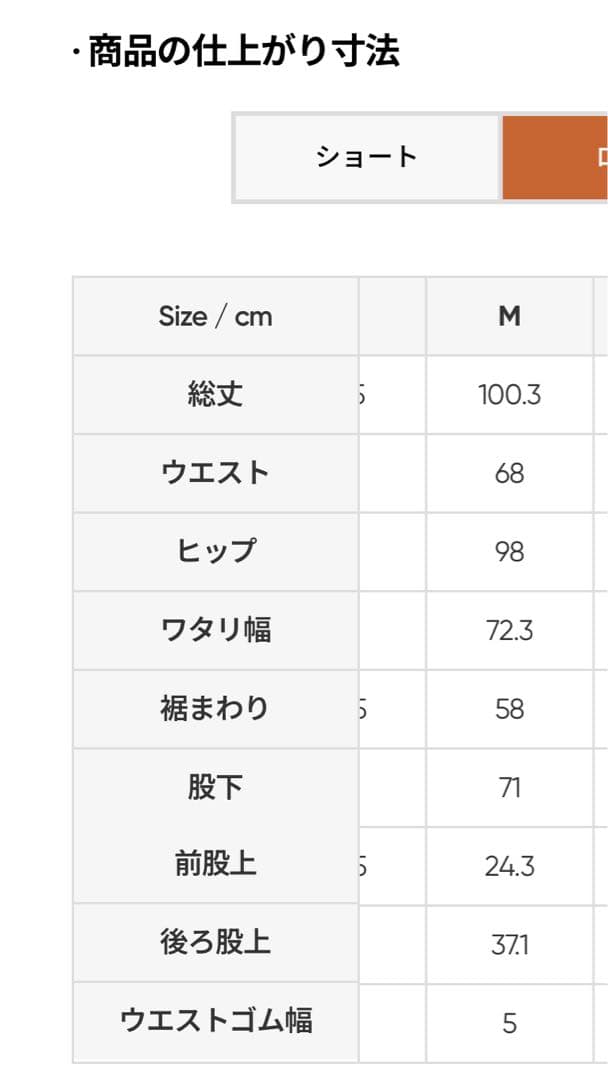Click the M column header

click(510, 315)
